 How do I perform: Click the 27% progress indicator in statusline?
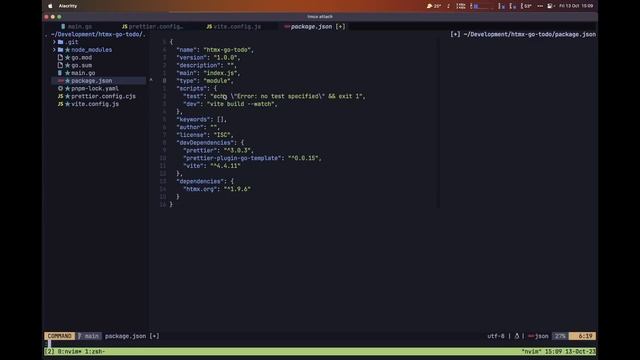coord(560,336)
